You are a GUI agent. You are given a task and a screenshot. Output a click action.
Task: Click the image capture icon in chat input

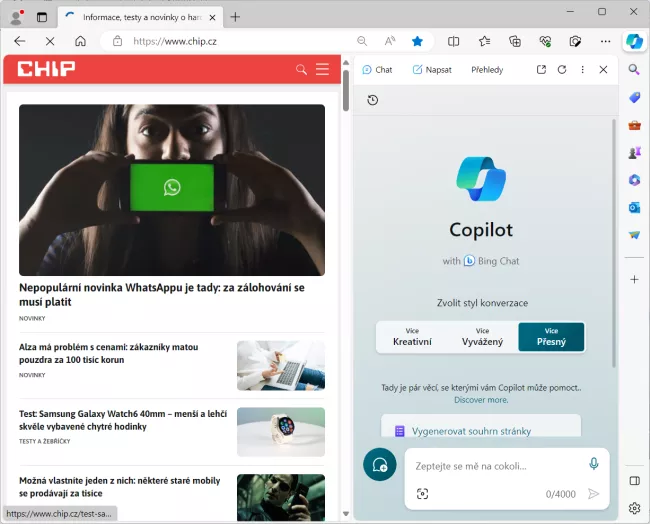(x=422, y=494)
